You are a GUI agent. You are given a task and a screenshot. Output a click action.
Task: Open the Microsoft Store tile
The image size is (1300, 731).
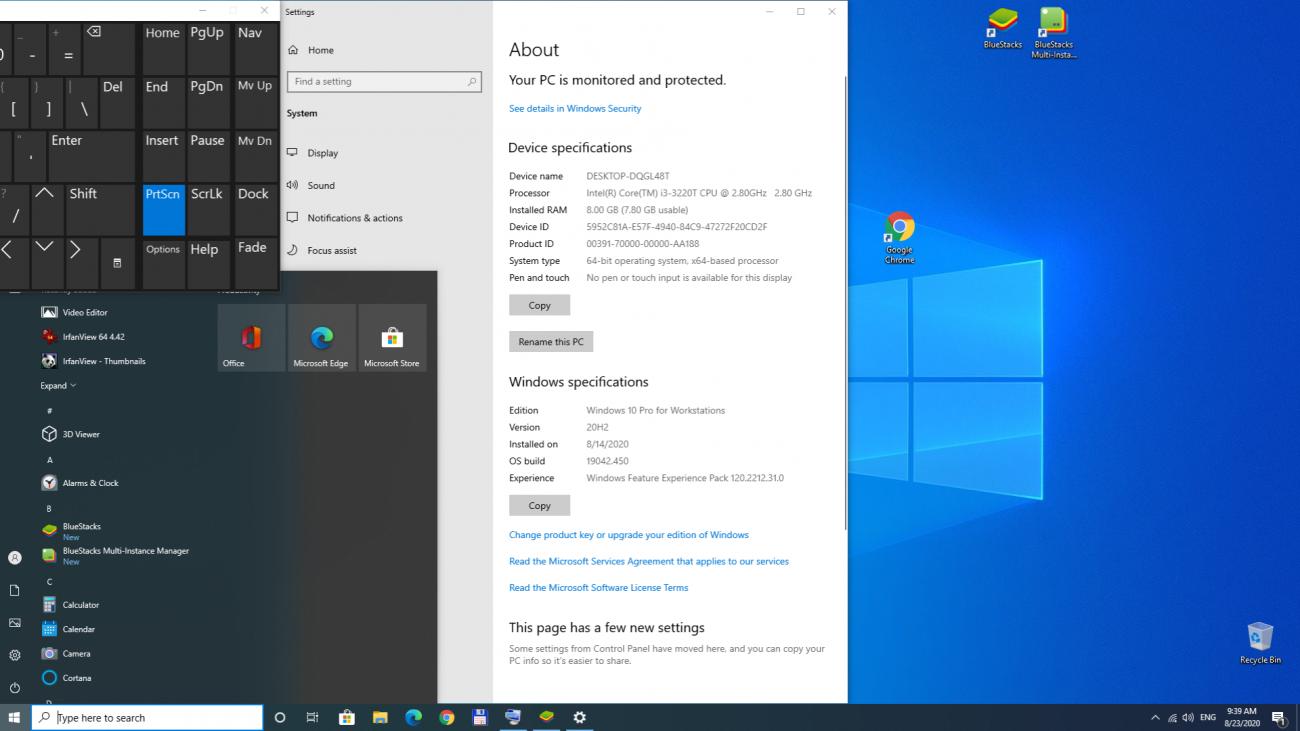click(392, 338)
